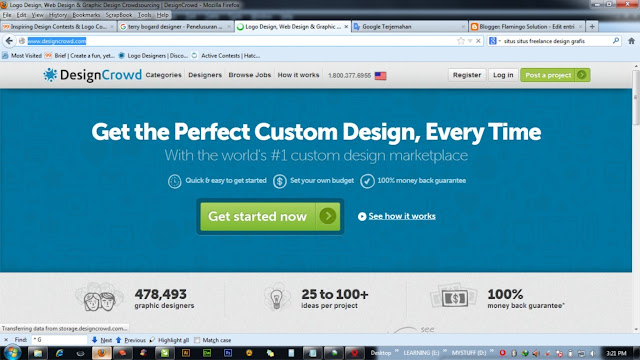Click the Log in button
640x360 pixels.
503,75
